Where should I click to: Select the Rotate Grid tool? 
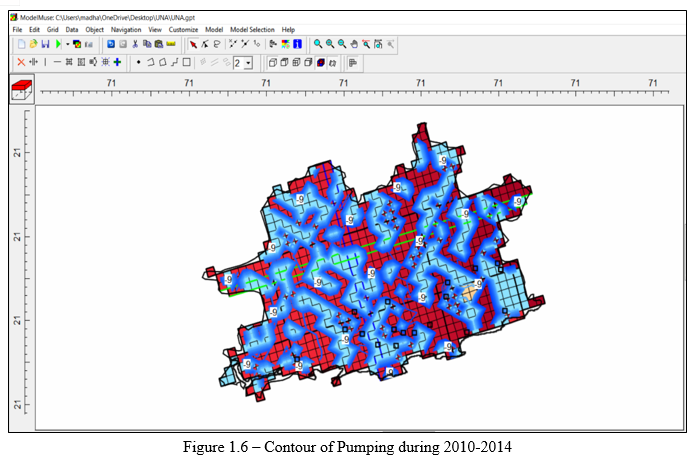93,62
